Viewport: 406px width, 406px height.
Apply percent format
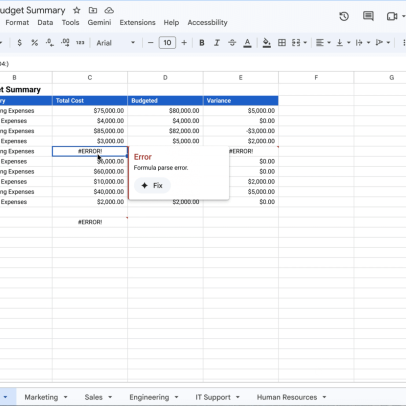click(34, 43)
